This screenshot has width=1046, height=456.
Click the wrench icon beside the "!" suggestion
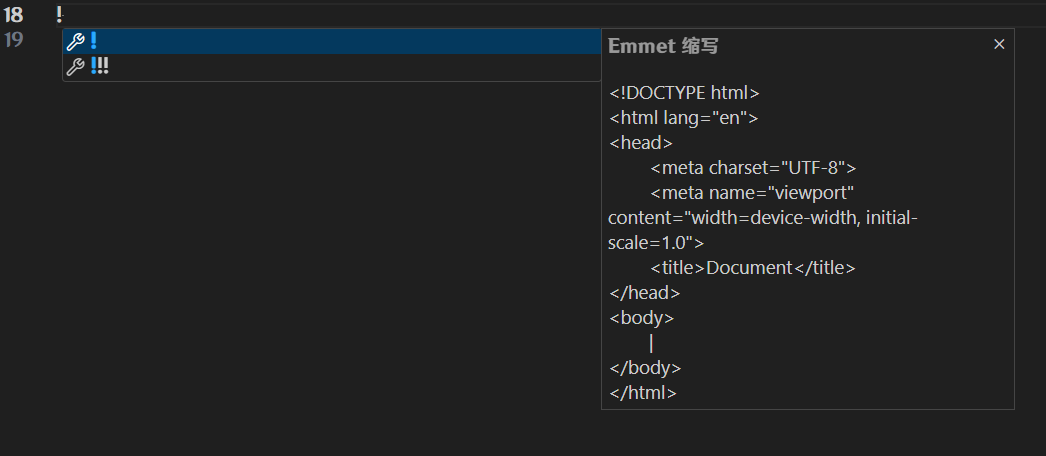coord(75,42)
